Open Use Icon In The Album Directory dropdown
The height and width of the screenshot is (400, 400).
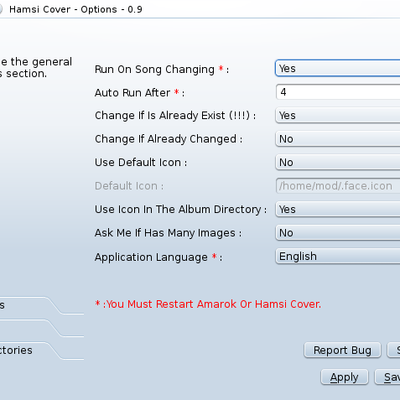point(337,209)
